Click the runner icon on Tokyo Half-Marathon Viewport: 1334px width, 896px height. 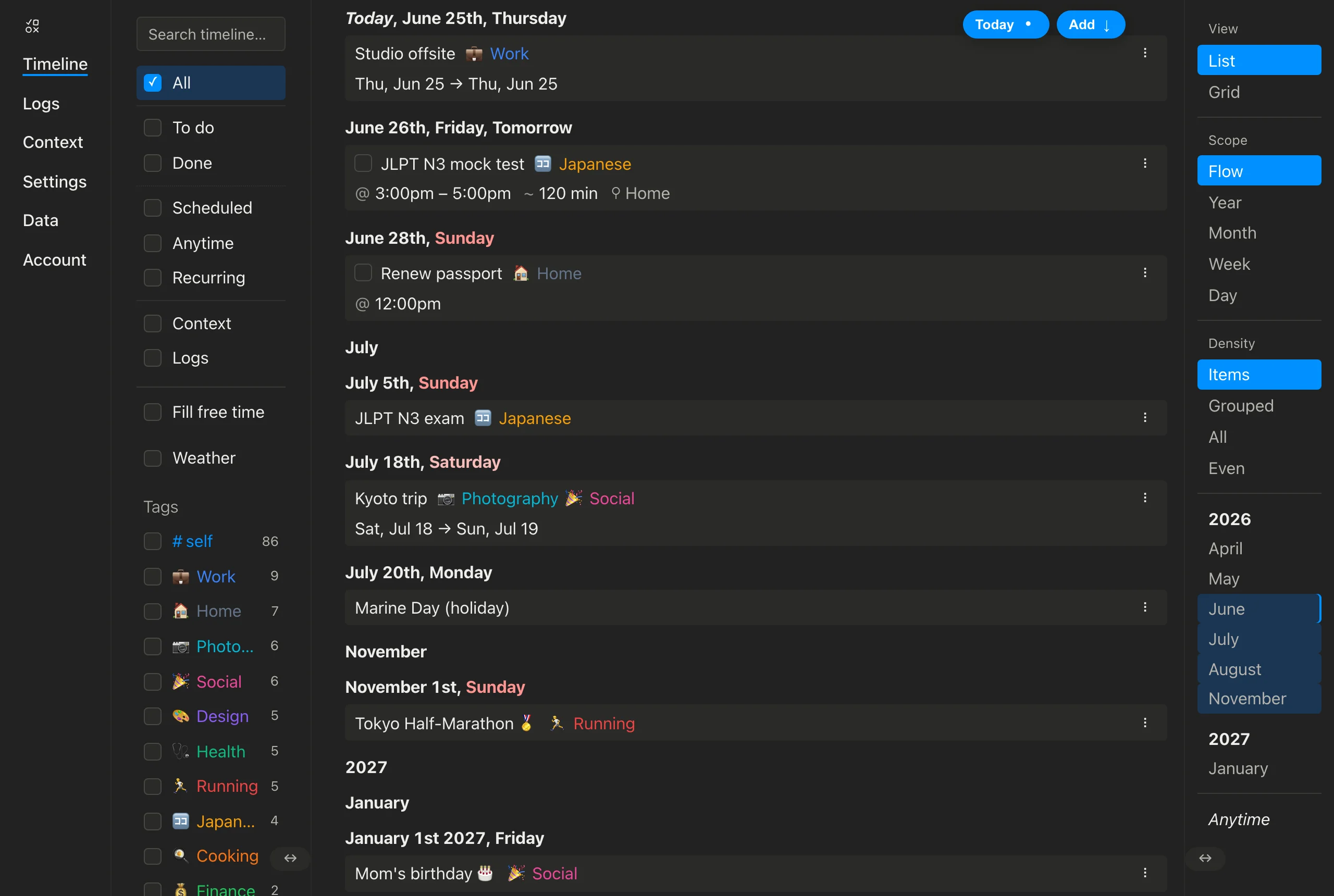pos(557,724)
